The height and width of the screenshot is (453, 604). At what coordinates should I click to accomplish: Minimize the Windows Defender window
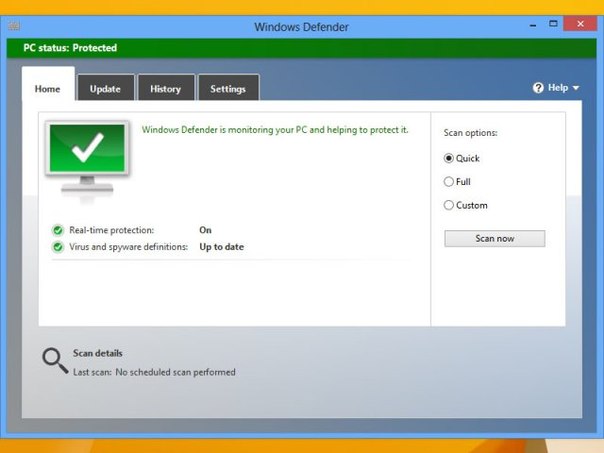coord(533,25)
